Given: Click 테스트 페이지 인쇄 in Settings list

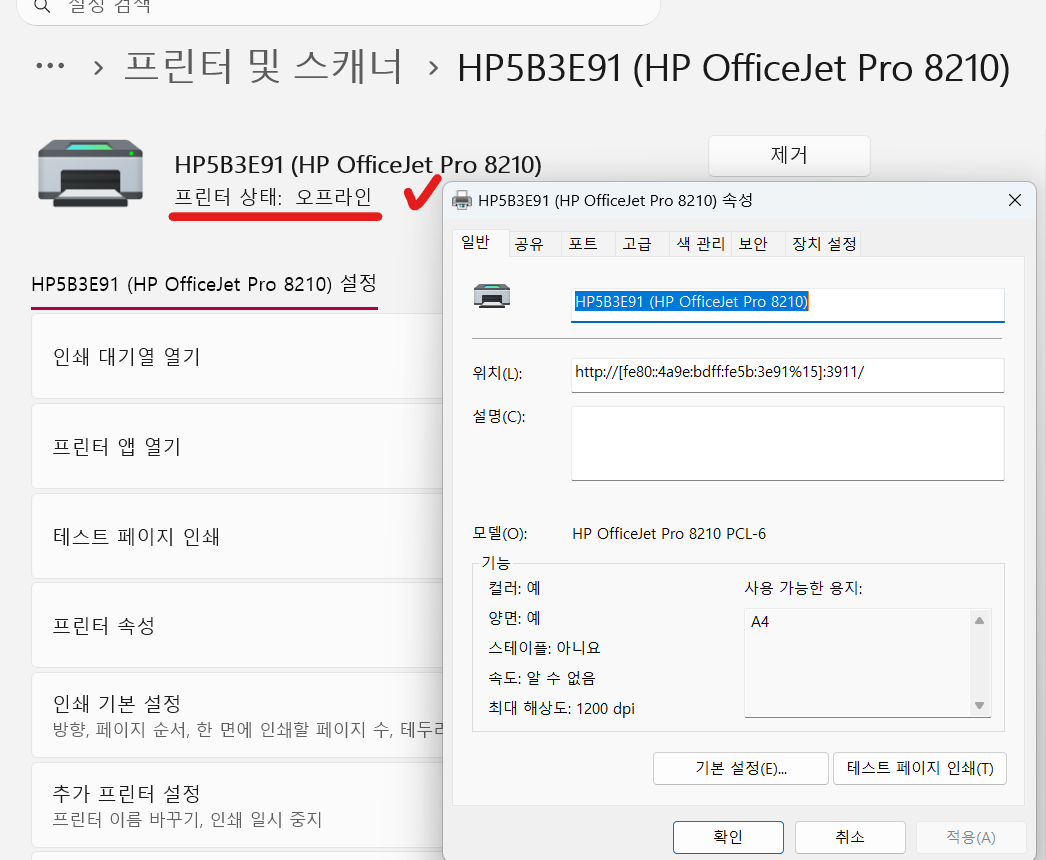Looking at the screenshot, I should (237, 536).
